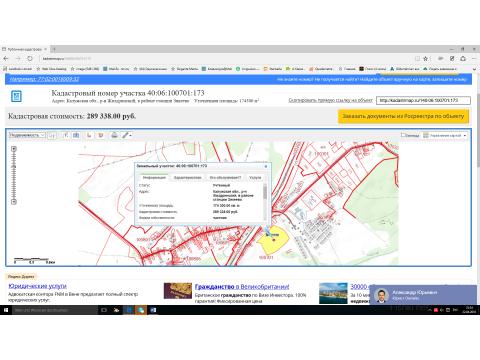Open the Windows Start menu

coord(6,310)
